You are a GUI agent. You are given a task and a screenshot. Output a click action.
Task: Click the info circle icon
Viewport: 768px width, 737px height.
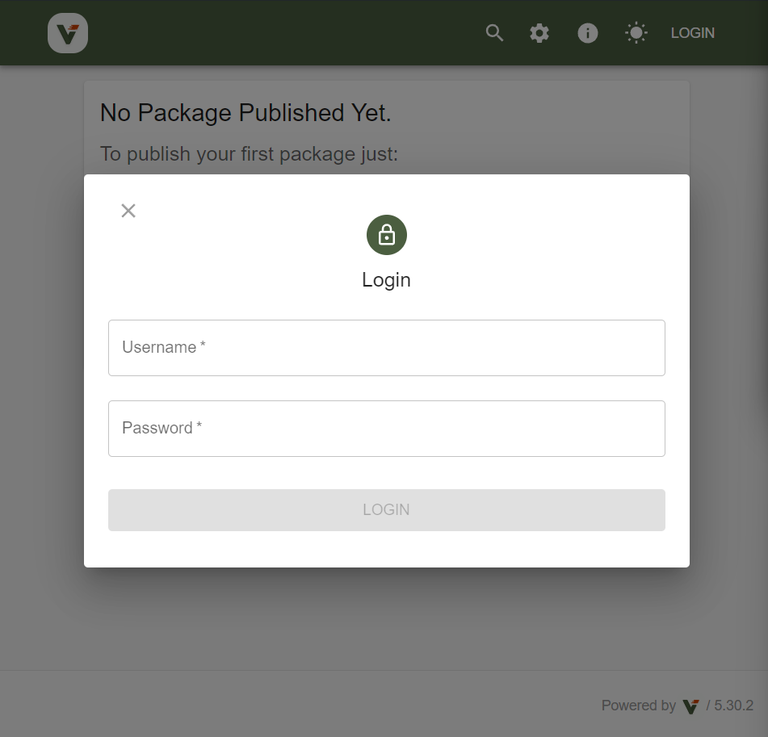click(x=588, y=33)
